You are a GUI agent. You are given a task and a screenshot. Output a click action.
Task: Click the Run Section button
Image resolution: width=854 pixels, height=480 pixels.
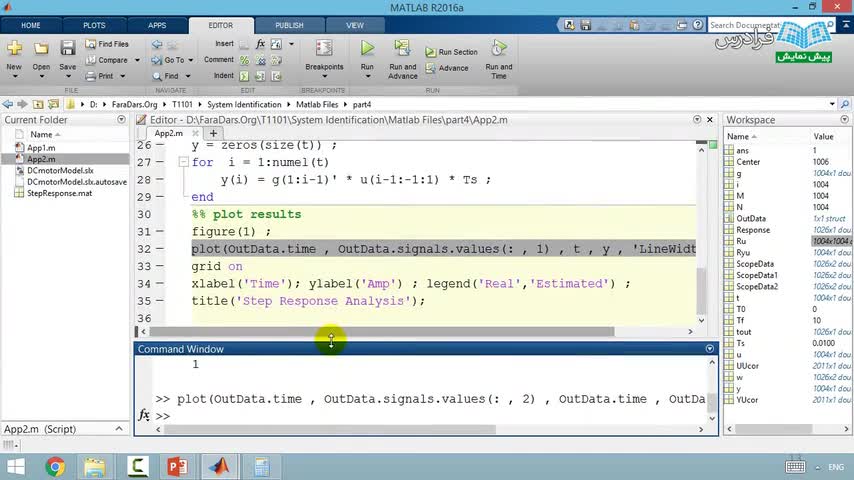(x=452, y=52)
